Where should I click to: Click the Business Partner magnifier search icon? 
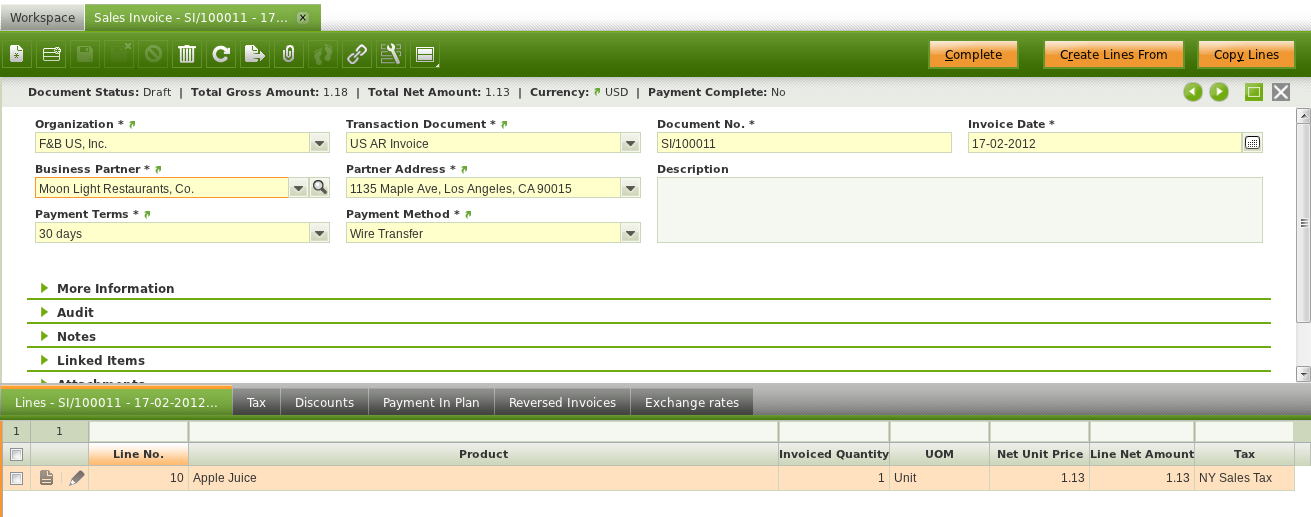(x=319, y=188)
